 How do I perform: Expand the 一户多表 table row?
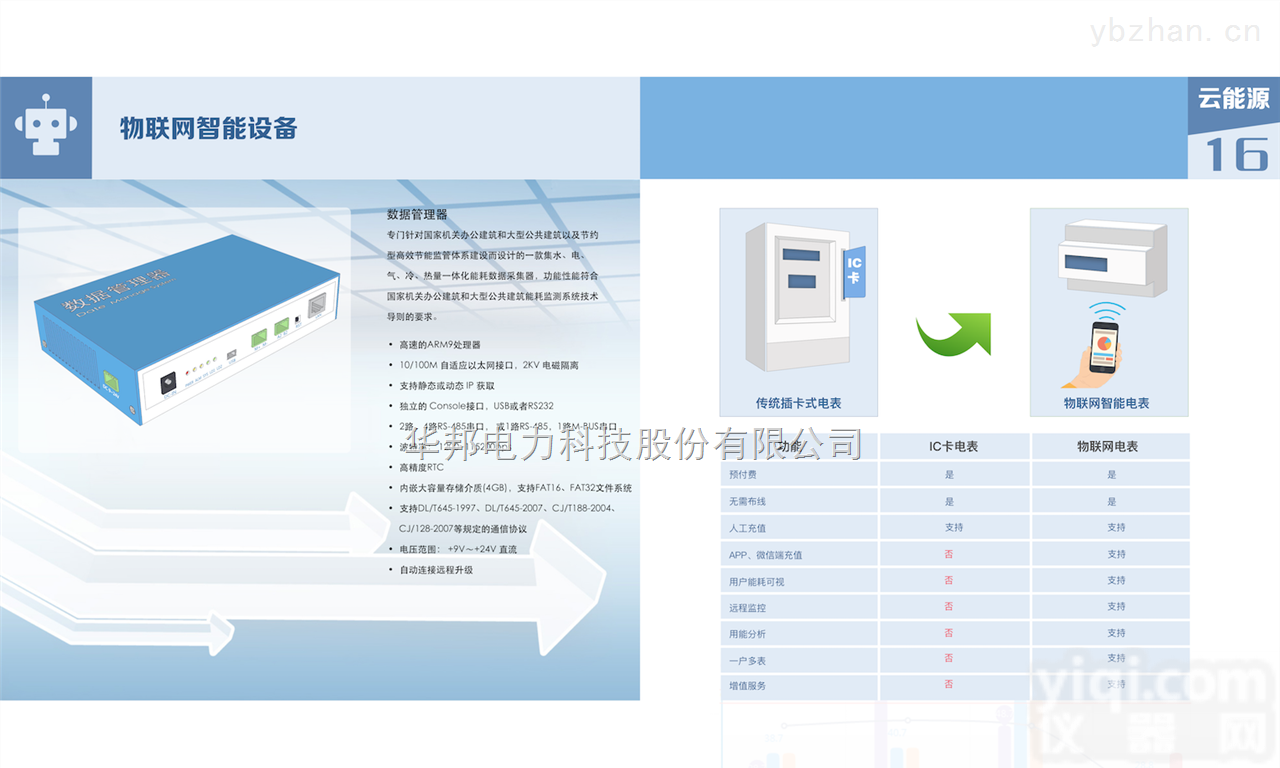[x=747, y=658]
